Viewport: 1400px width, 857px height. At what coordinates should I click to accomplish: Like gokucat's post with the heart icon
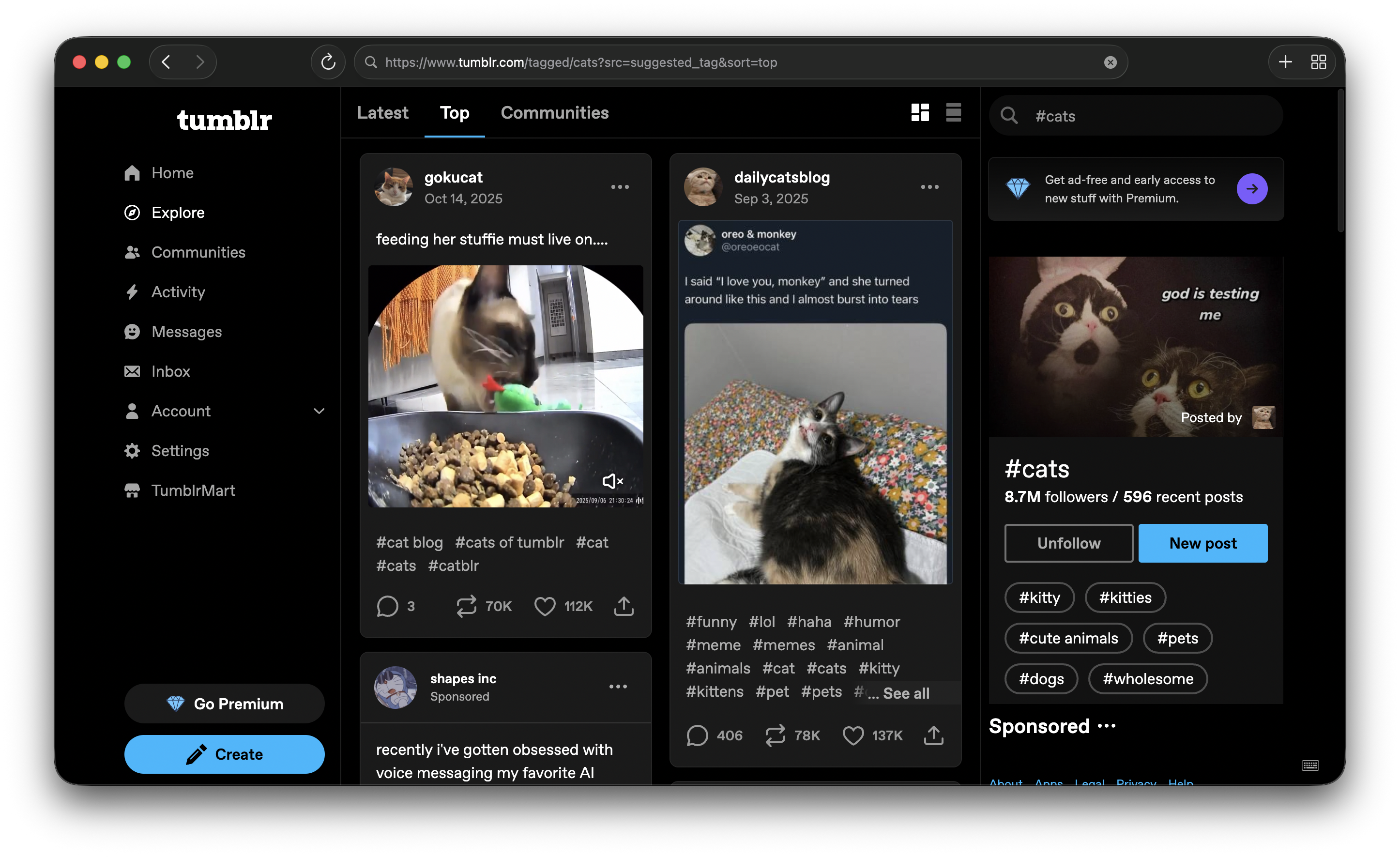pos(544,606)
